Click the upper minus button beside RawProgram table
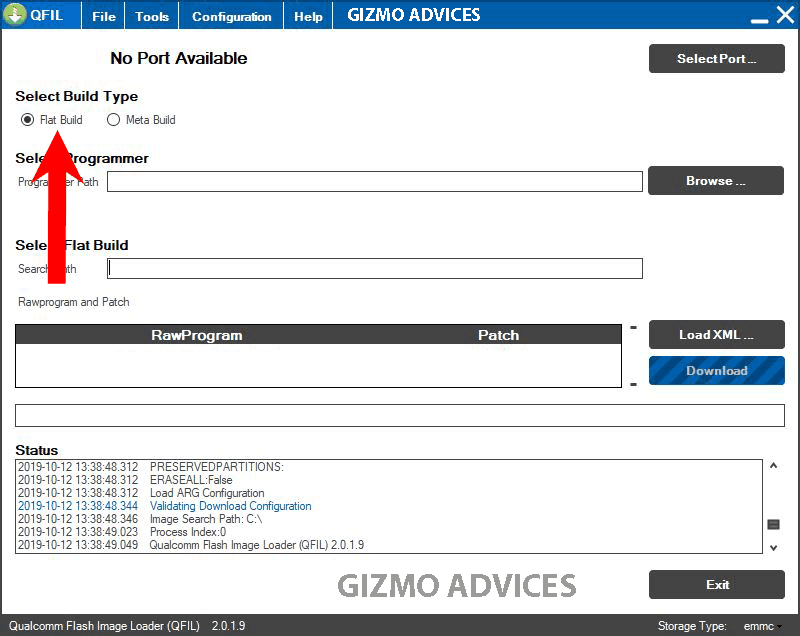The image size is (800, 636). point(633,327)
